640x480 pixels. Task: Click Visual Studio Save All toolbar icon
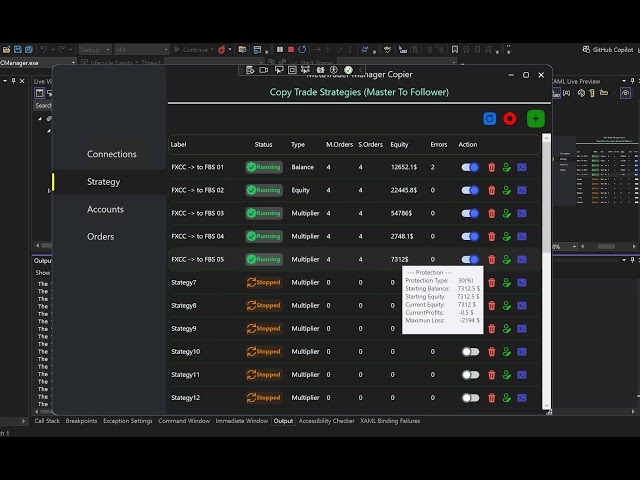(29, 49)
